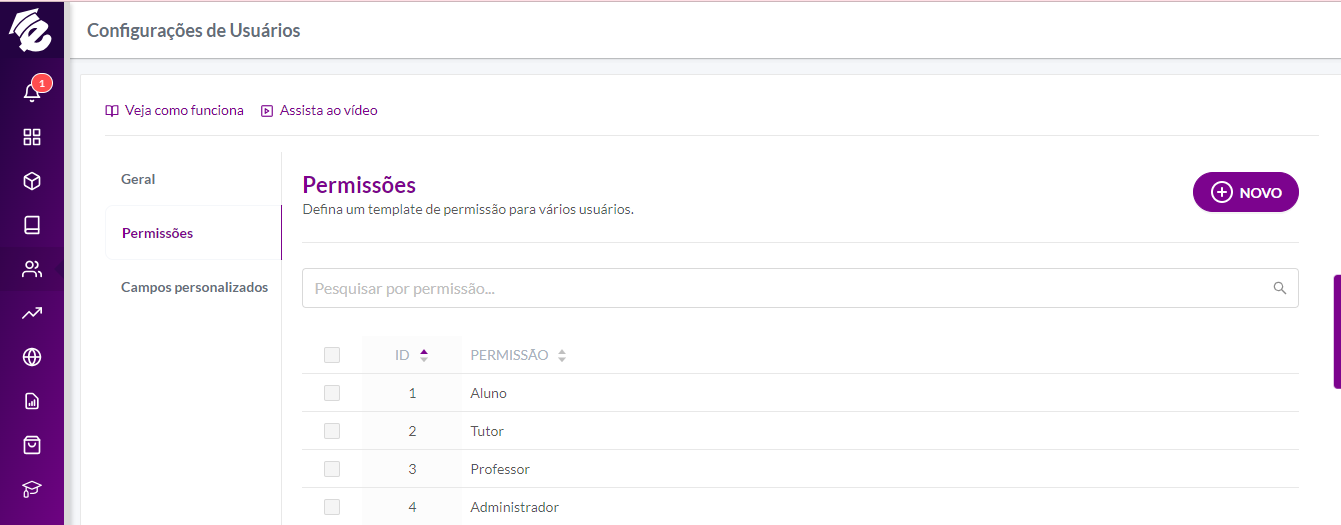
Task: Switch to the Geral tab
Action: [x=138, y=179]
